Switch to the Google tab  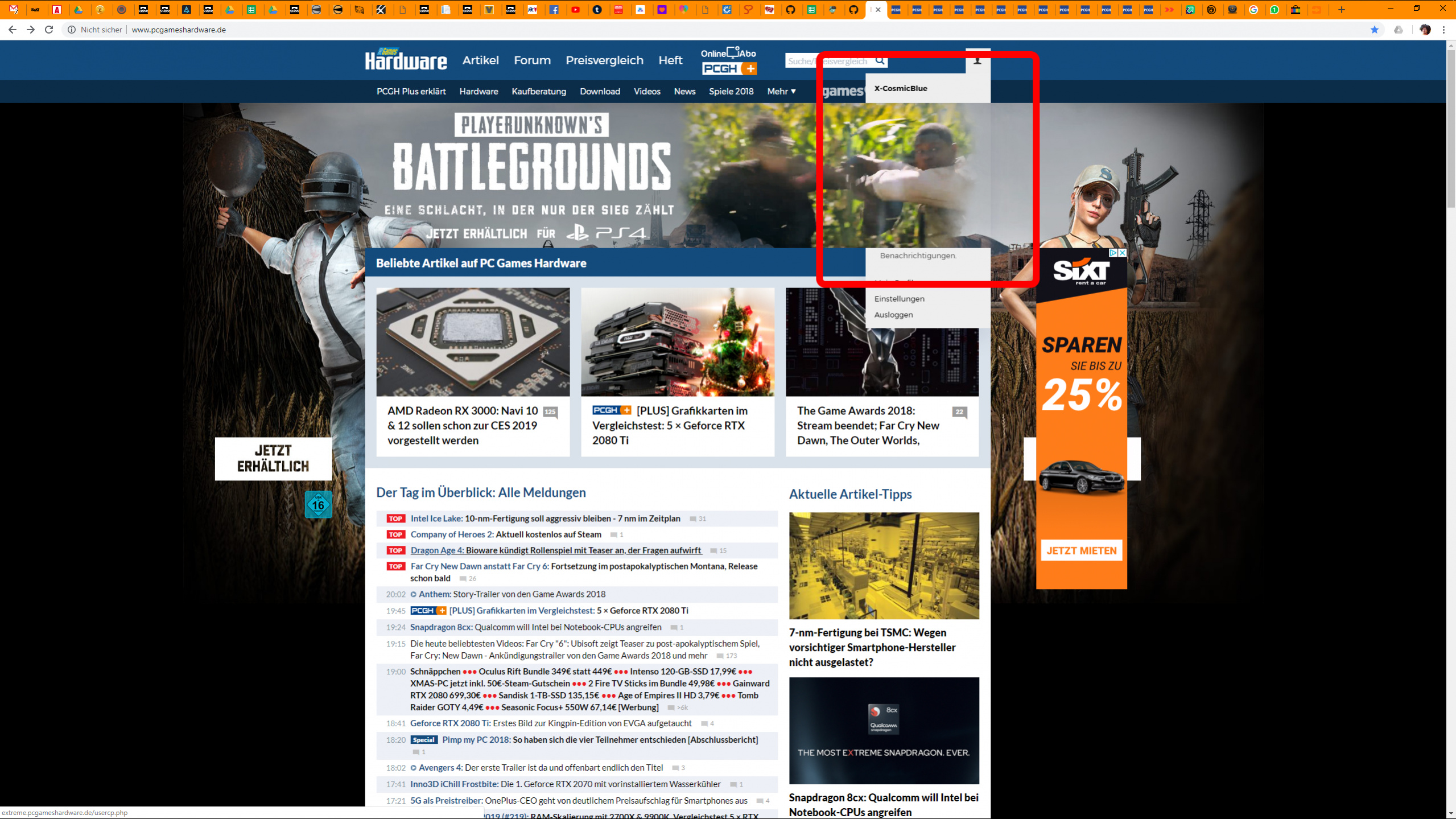(1253, 10)
